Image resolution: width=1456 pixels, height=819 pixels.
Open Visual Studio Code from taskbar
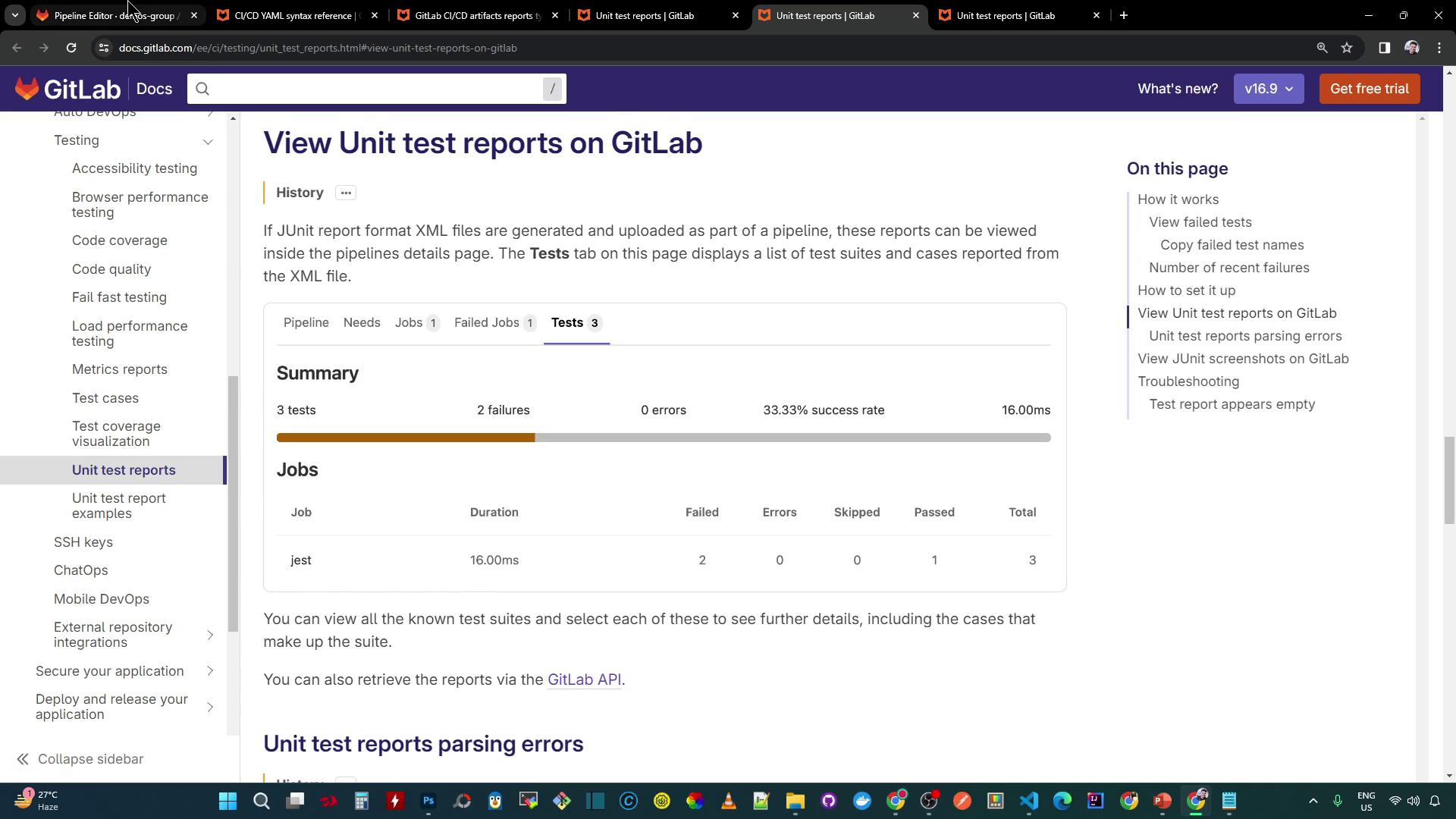click(x=1028, y=801)
